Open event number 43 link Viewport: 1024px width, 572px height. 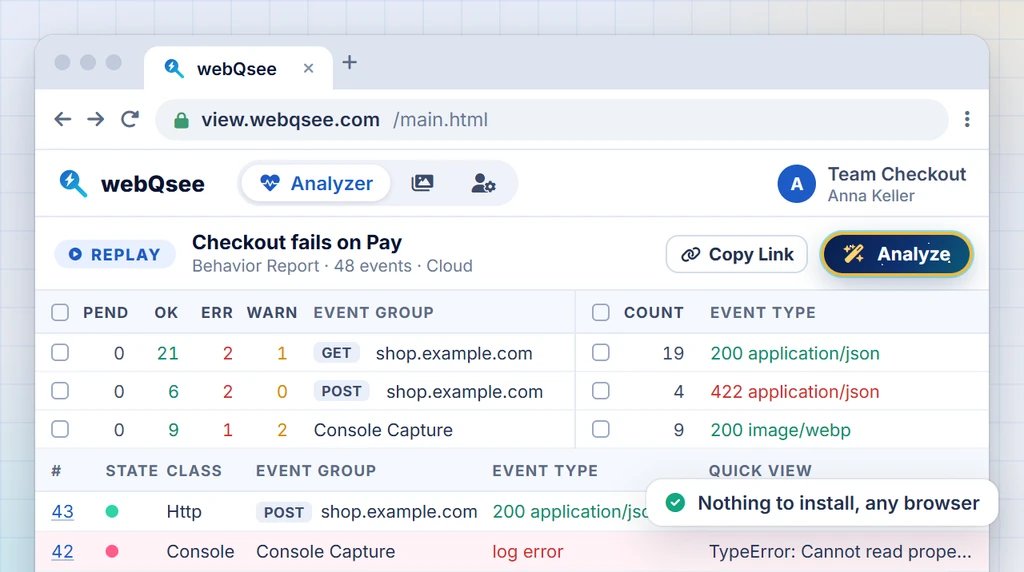(x=63, y=512)
